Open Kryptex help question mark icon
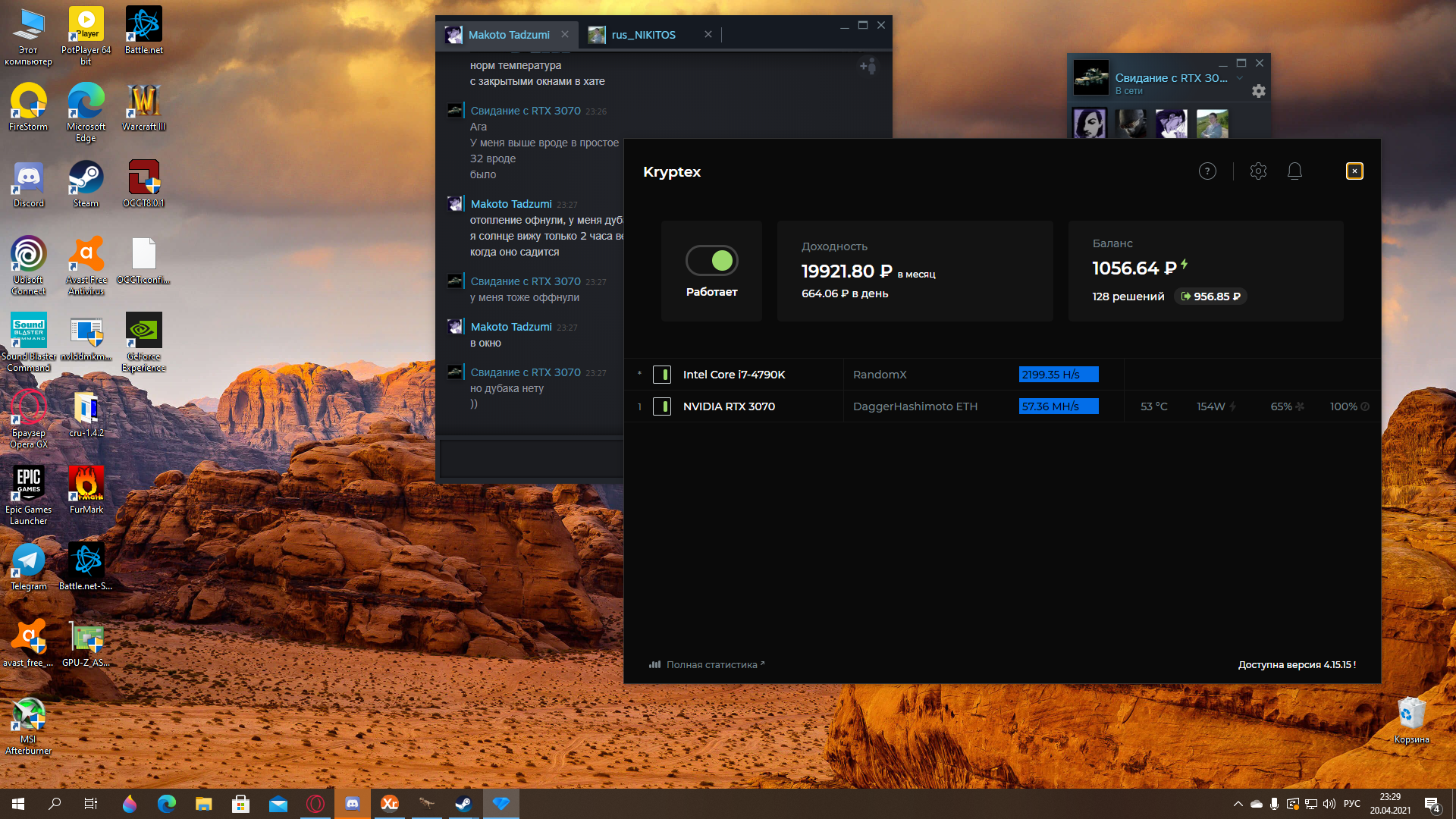1456x819 pixels. tap(1207, 171)
